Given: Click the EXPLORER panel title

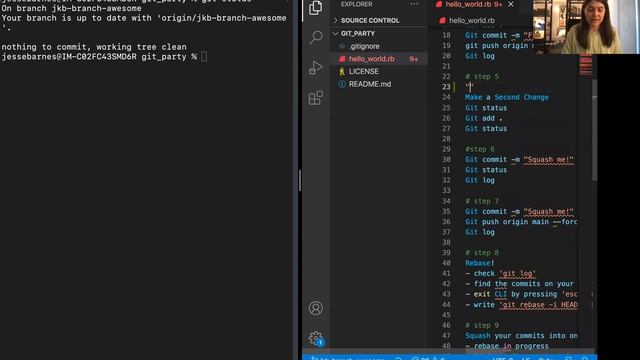Looking at the screenshot, I should click(x=357, y=4).
